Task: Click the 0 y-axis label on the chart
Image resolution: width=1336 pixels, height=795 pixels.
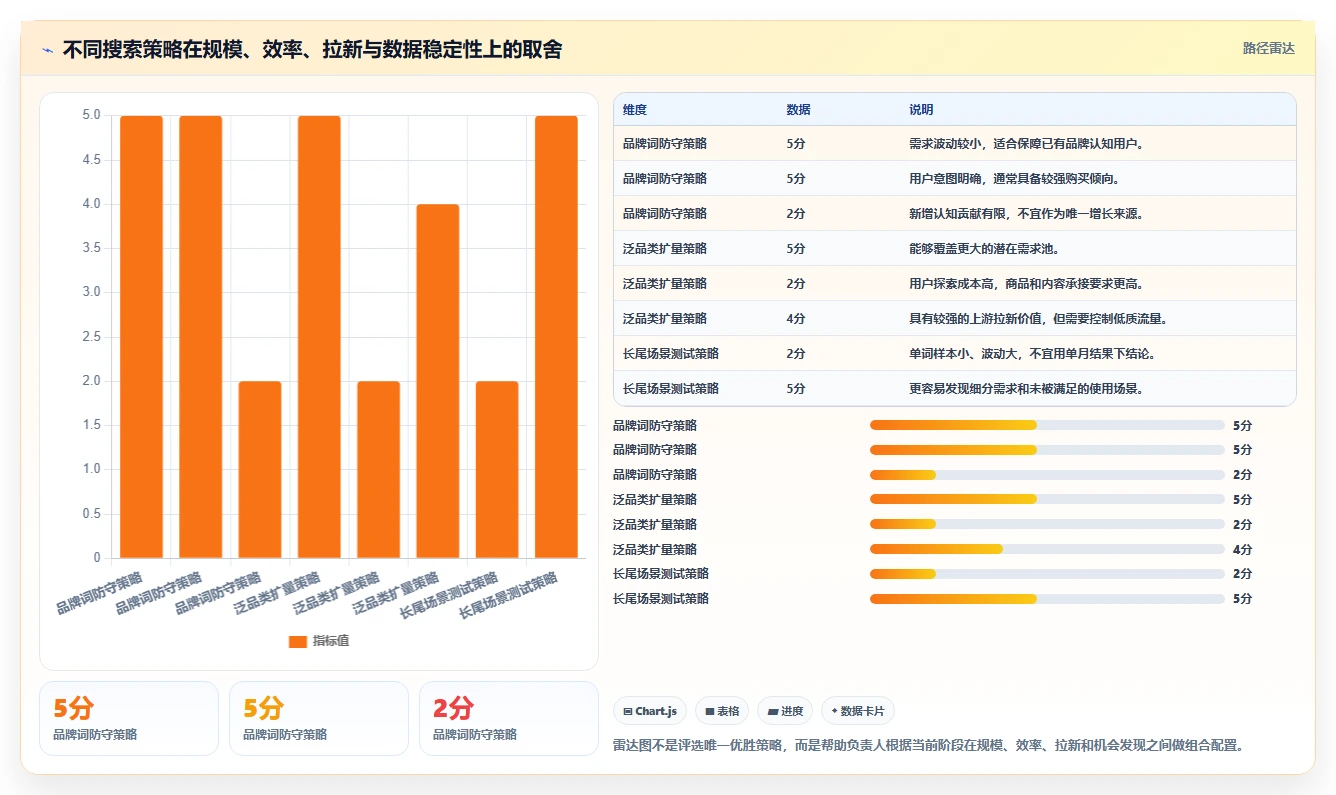Action: click(97, 558)
